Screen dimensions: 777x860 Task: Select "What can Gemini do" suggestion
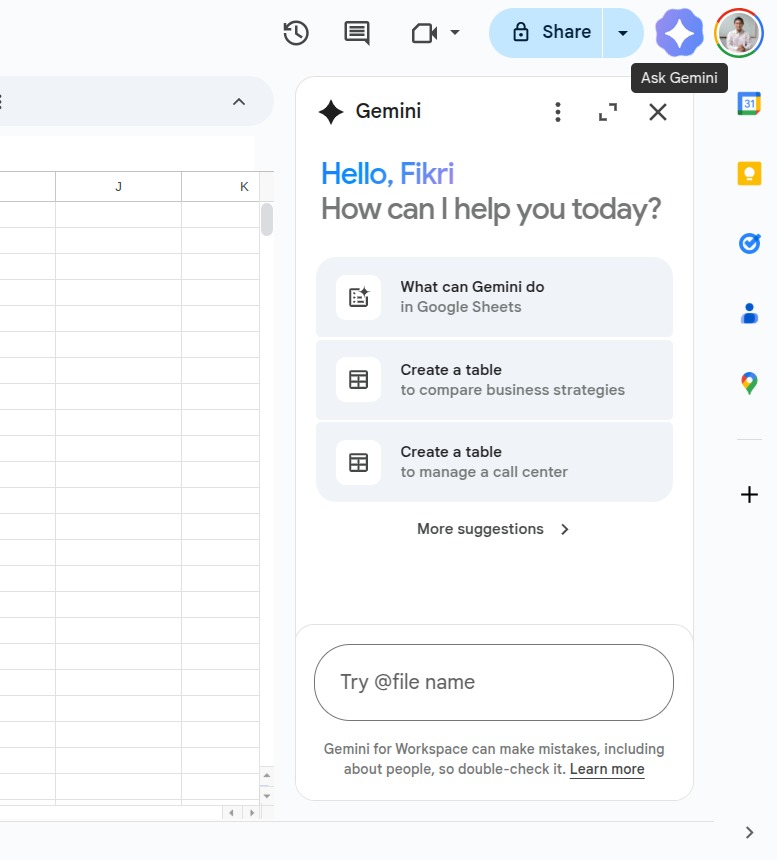point(494,297)
